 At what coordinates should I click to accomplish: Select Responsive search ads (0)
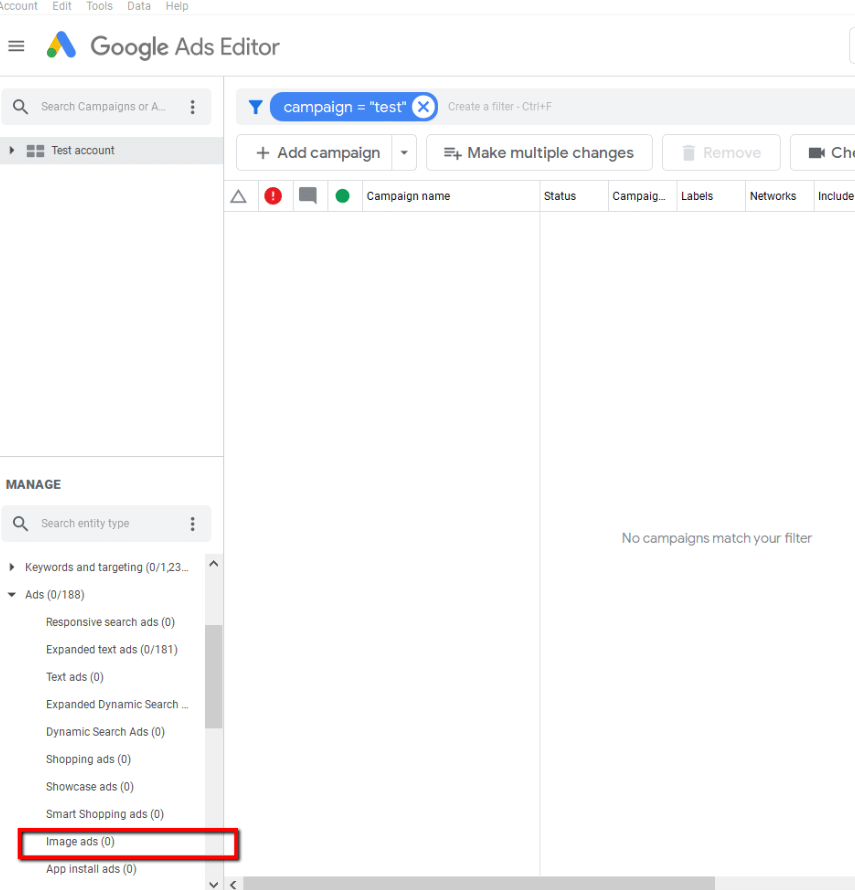pyautogui.click(x=110, y=622)
